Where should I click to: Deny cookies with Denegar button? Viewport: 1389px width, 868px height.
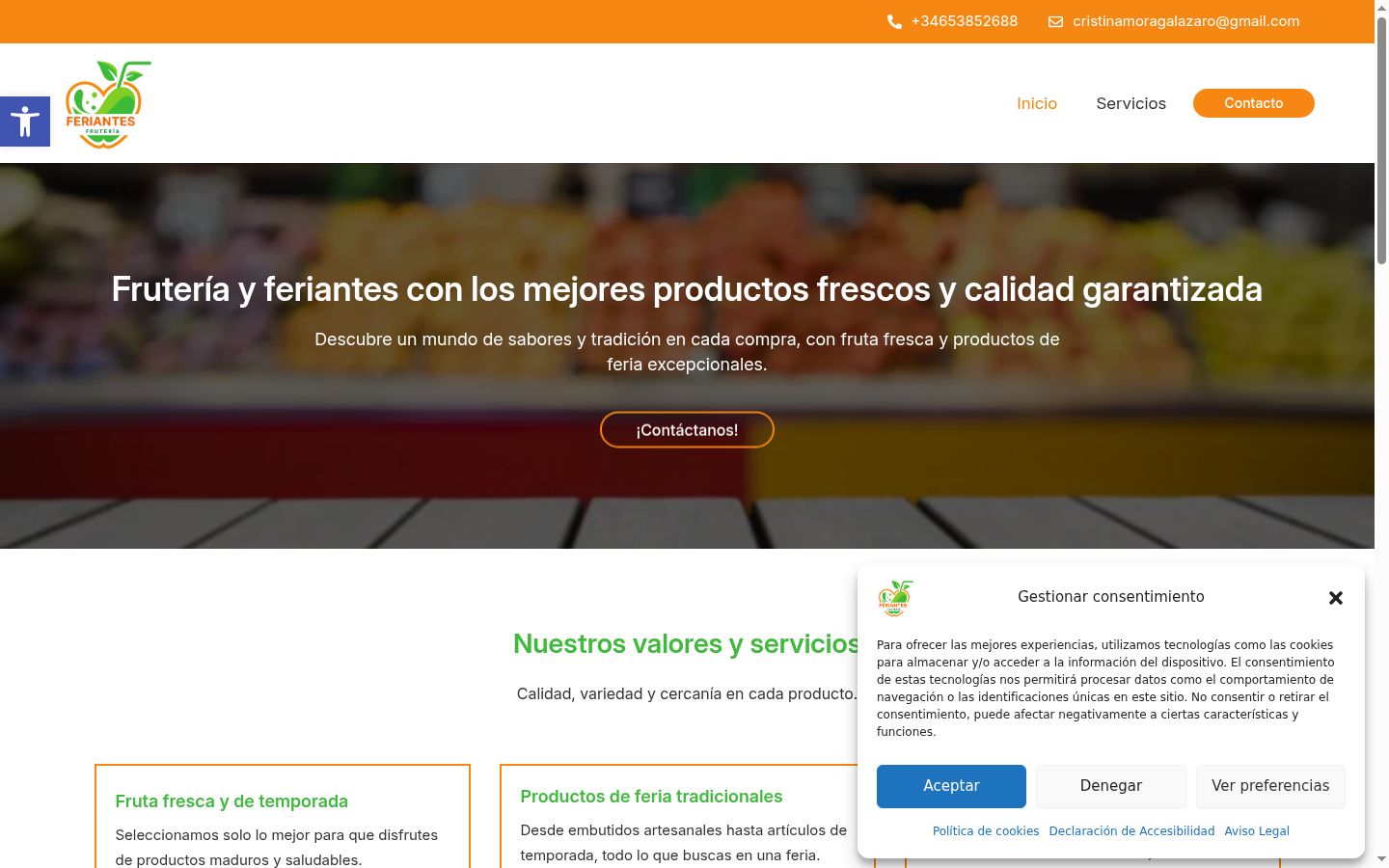(1111, 786)
